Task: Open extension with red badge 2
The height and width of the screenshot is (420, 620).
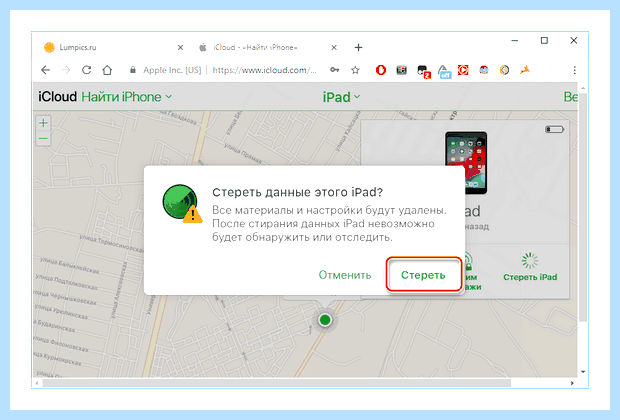Action: point(423,71)
